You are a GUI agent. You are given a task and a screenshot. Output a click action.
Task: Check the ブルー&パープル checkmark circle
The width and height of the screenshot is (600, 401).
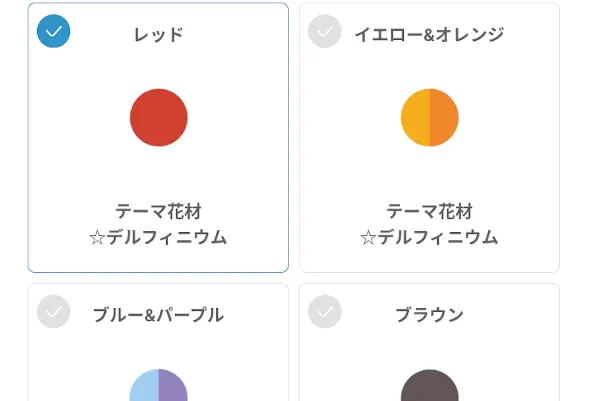[54, 311]
